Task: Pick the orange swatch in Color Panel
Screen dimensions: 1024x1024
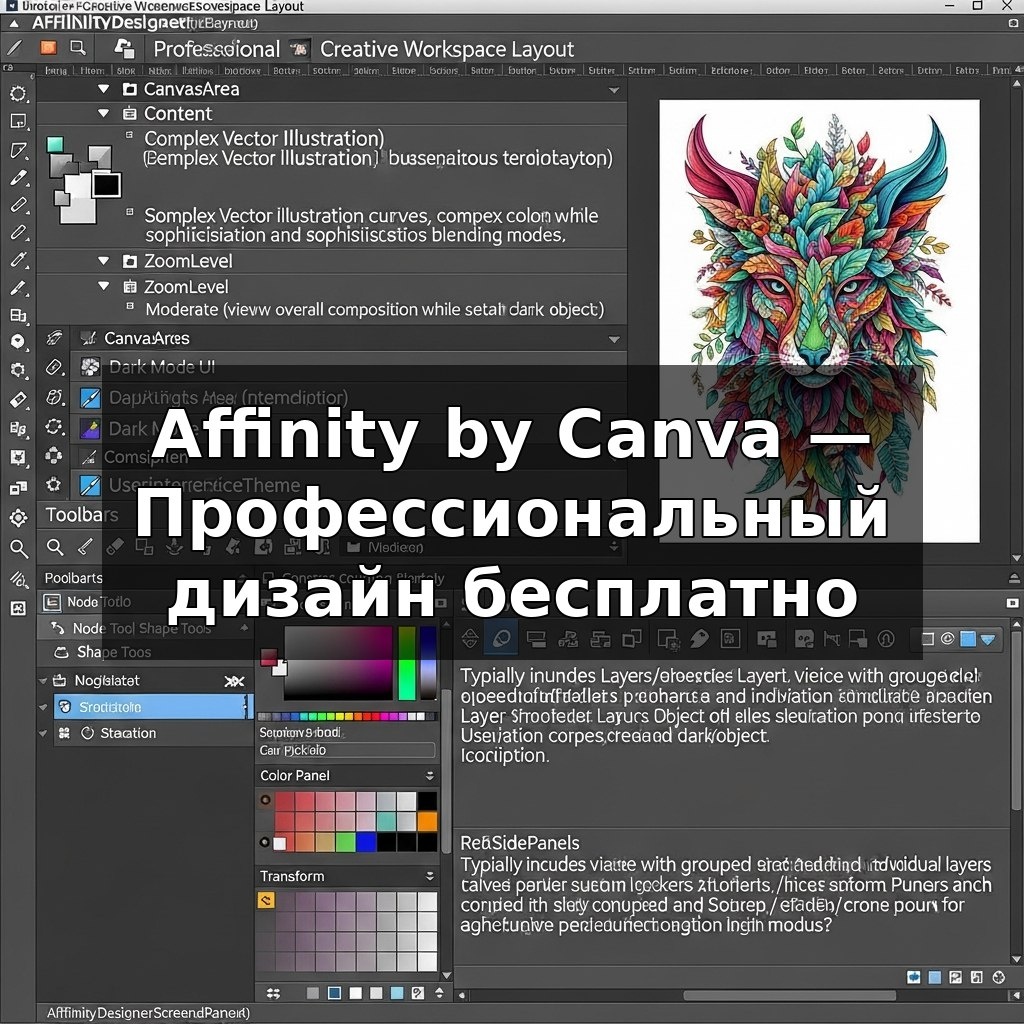Action: pyautogui.click(x=427, y=821)
